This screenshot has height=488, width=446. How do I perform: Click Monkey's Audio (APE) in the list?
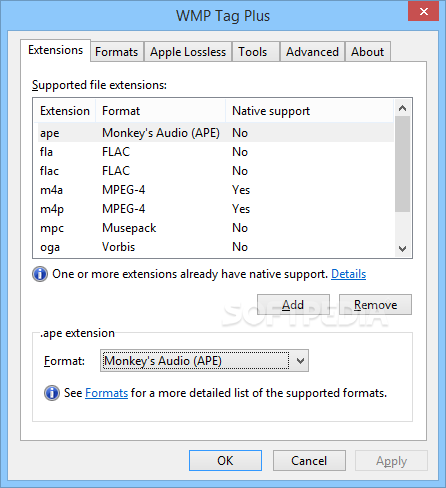161,133
